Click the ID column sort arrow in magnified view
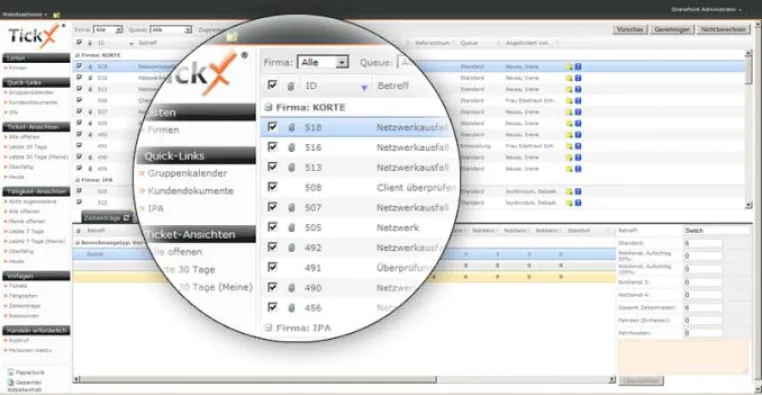The image size is (762, 395). [364, 87]
